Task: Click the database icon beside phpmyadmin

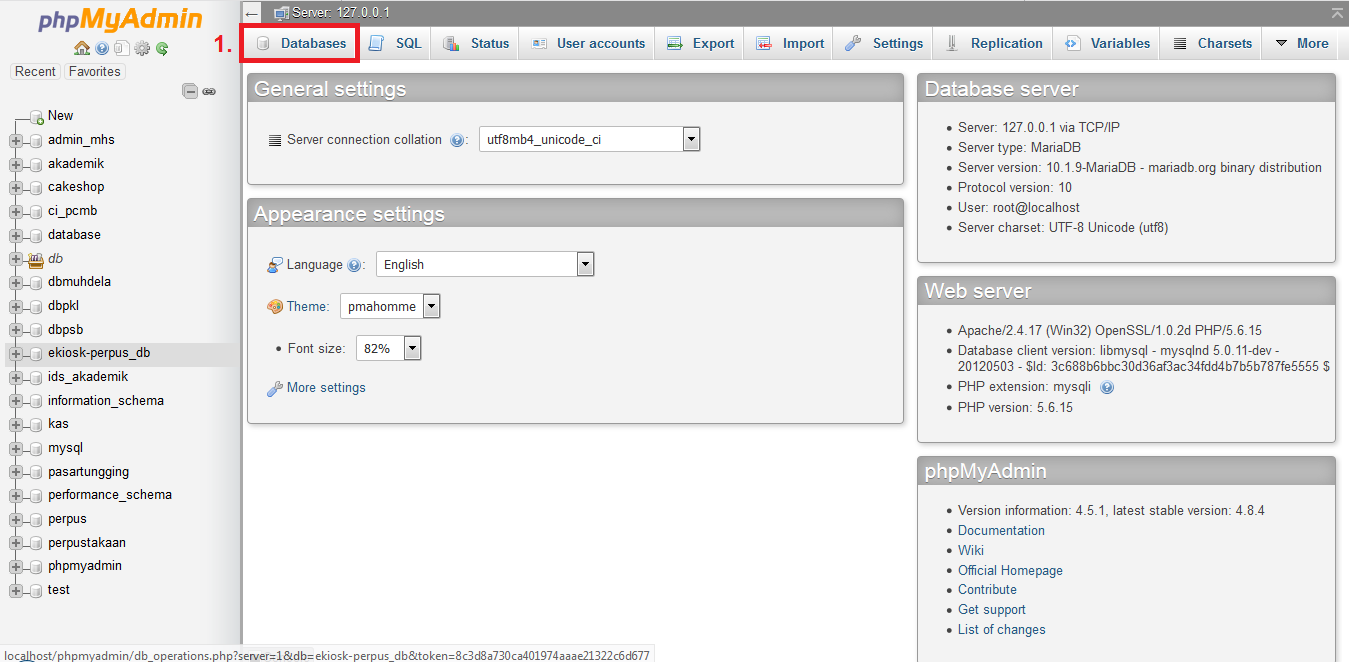Action: point(36,566)
